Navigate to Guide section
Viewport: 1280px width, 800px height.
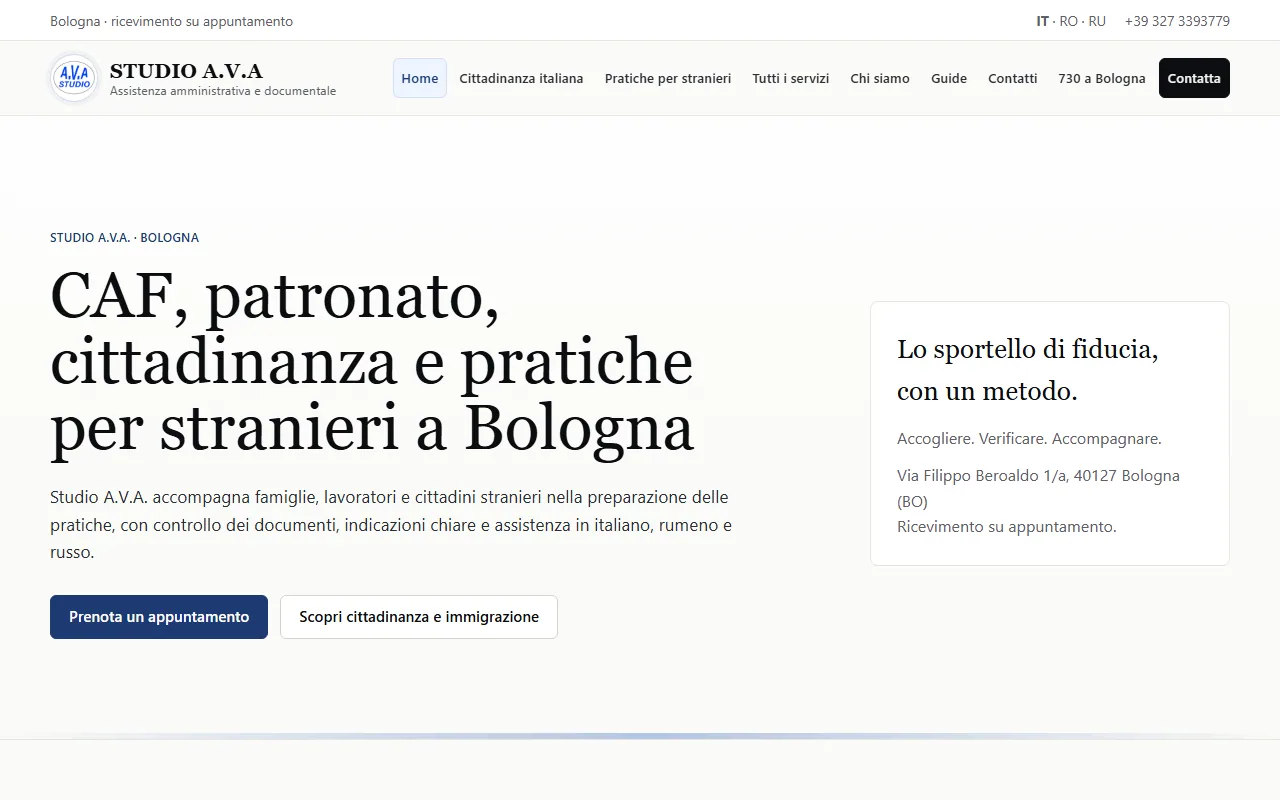tap(949, 78)
